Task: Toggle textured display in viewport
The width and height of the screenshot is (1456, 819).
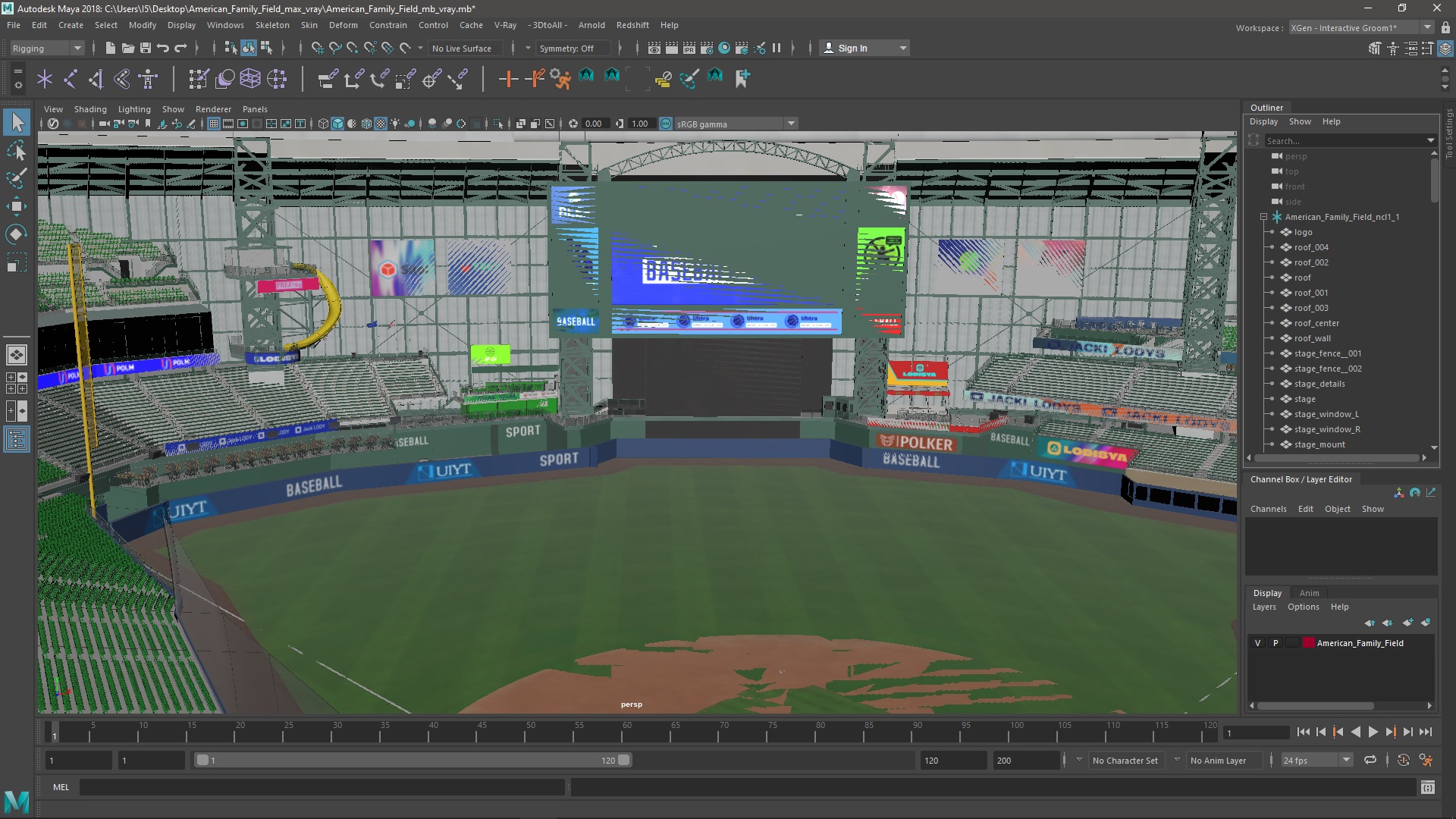Action: click(x=381, y=124)
